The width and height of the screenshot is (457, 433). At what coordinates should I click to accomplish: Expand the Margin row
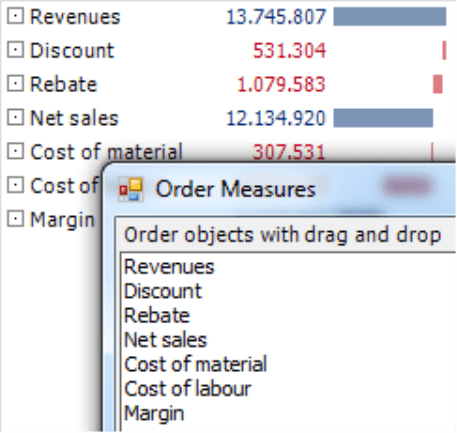click(x=15, y=219)
